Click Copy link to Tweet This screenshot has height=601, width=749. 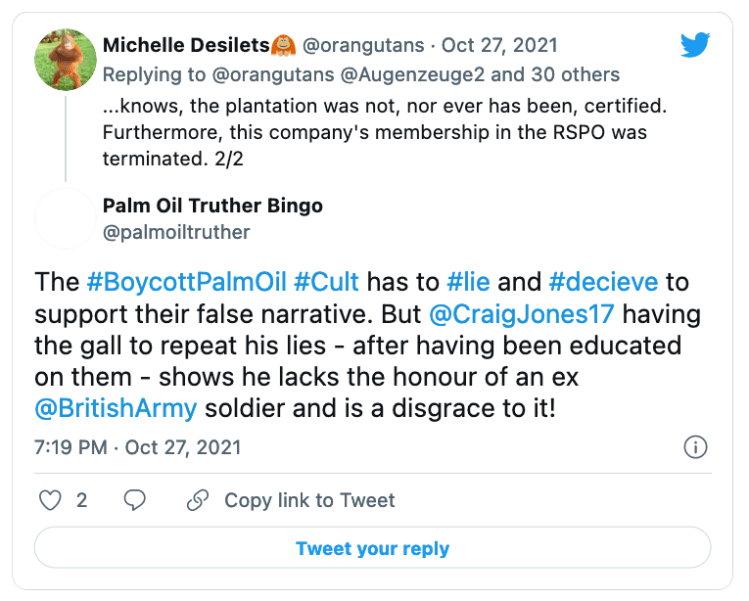[309, 500]
